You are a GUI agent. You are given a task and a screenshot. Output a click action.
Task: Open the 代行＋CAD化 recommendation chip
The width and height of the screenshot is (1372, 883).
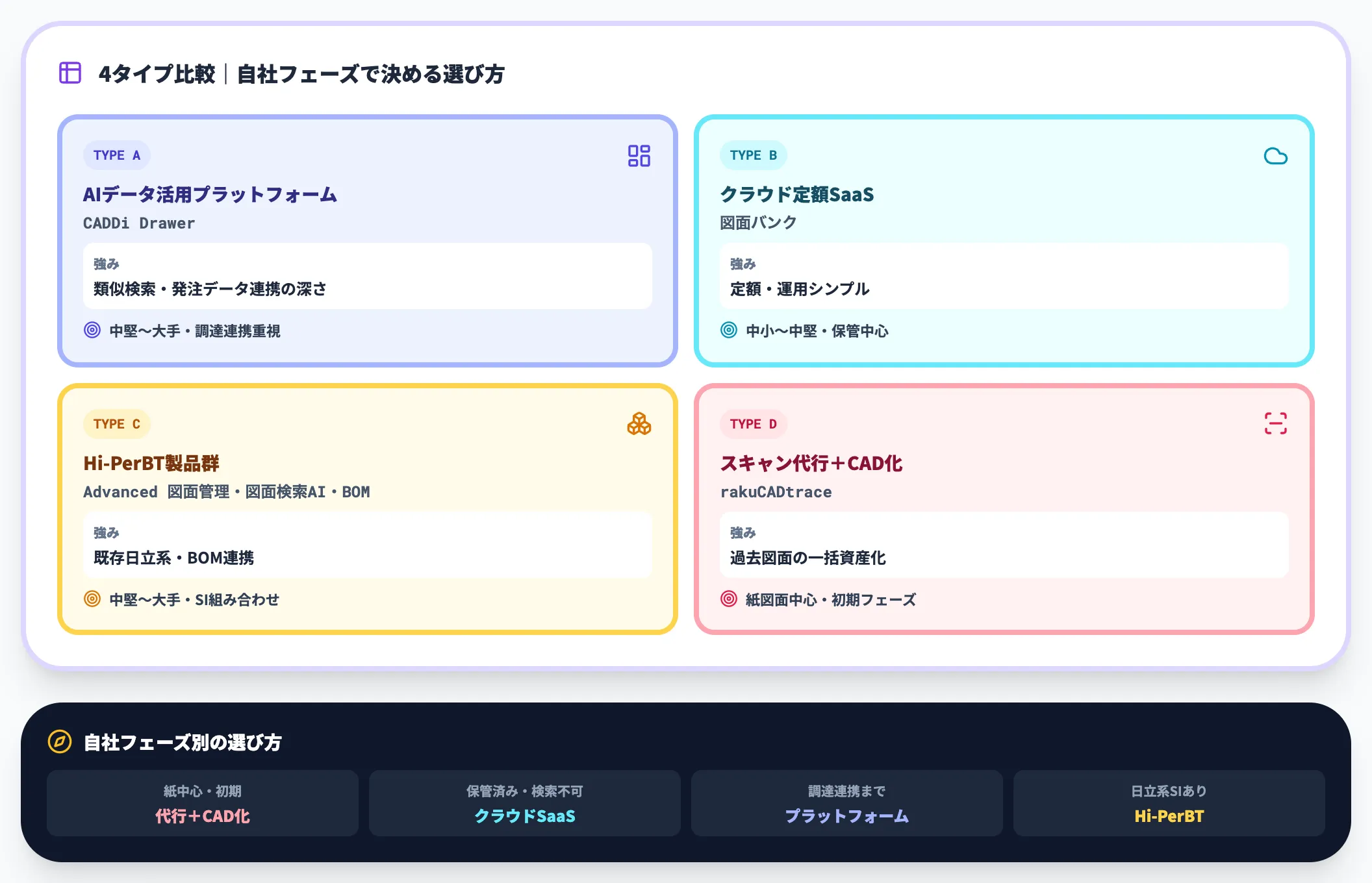coord(201,804)
